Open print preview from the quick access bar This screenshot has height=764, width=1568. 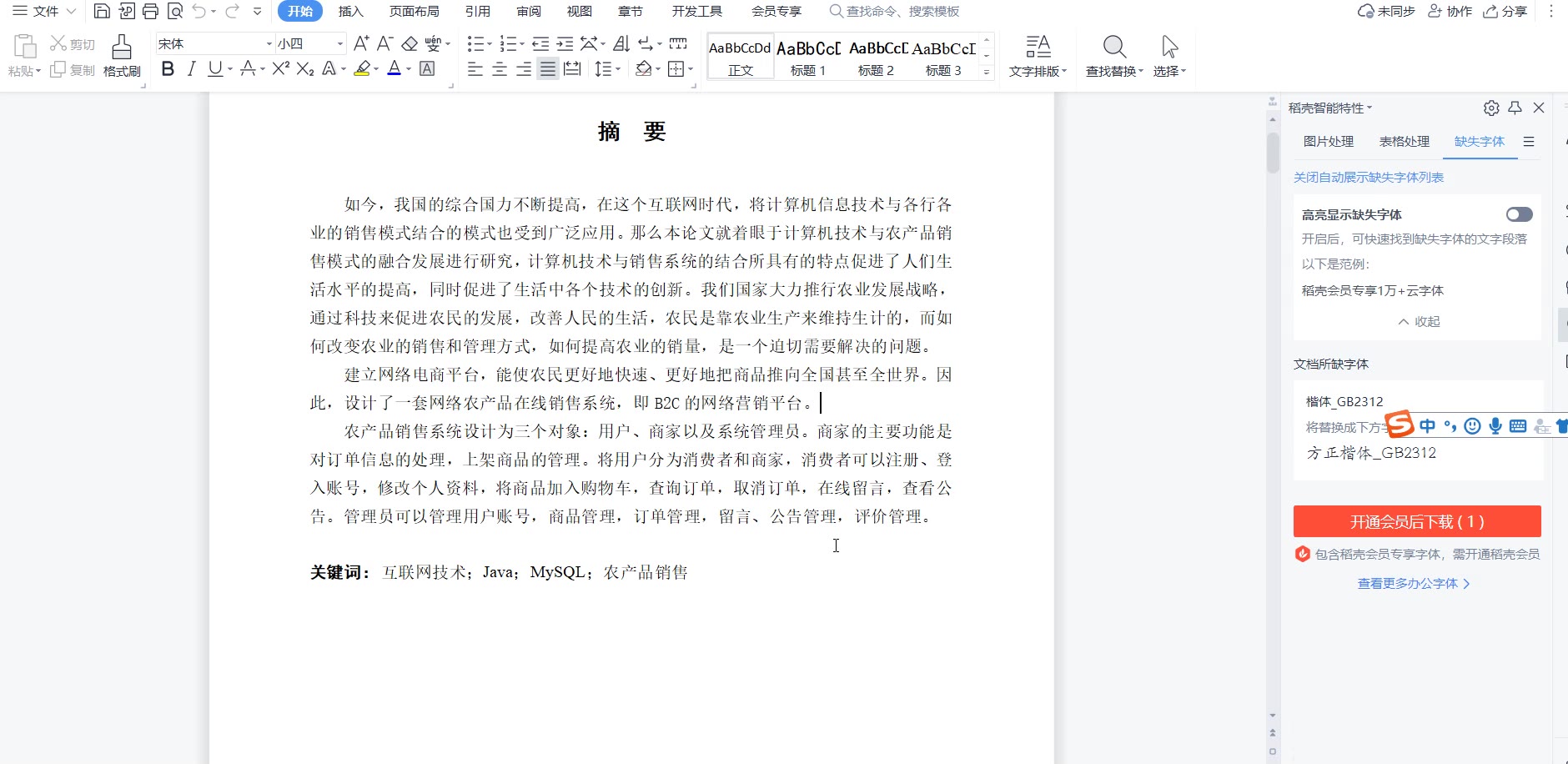tap(175, 11)
